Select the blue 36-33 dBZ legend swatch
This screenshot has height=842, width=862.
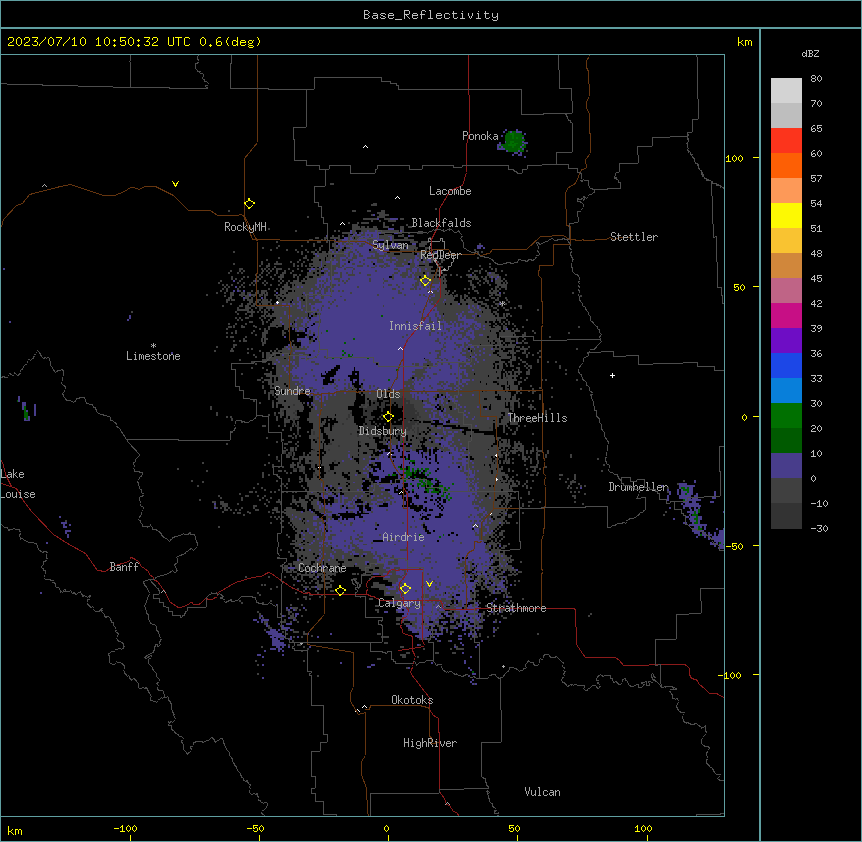click(786, 365)
